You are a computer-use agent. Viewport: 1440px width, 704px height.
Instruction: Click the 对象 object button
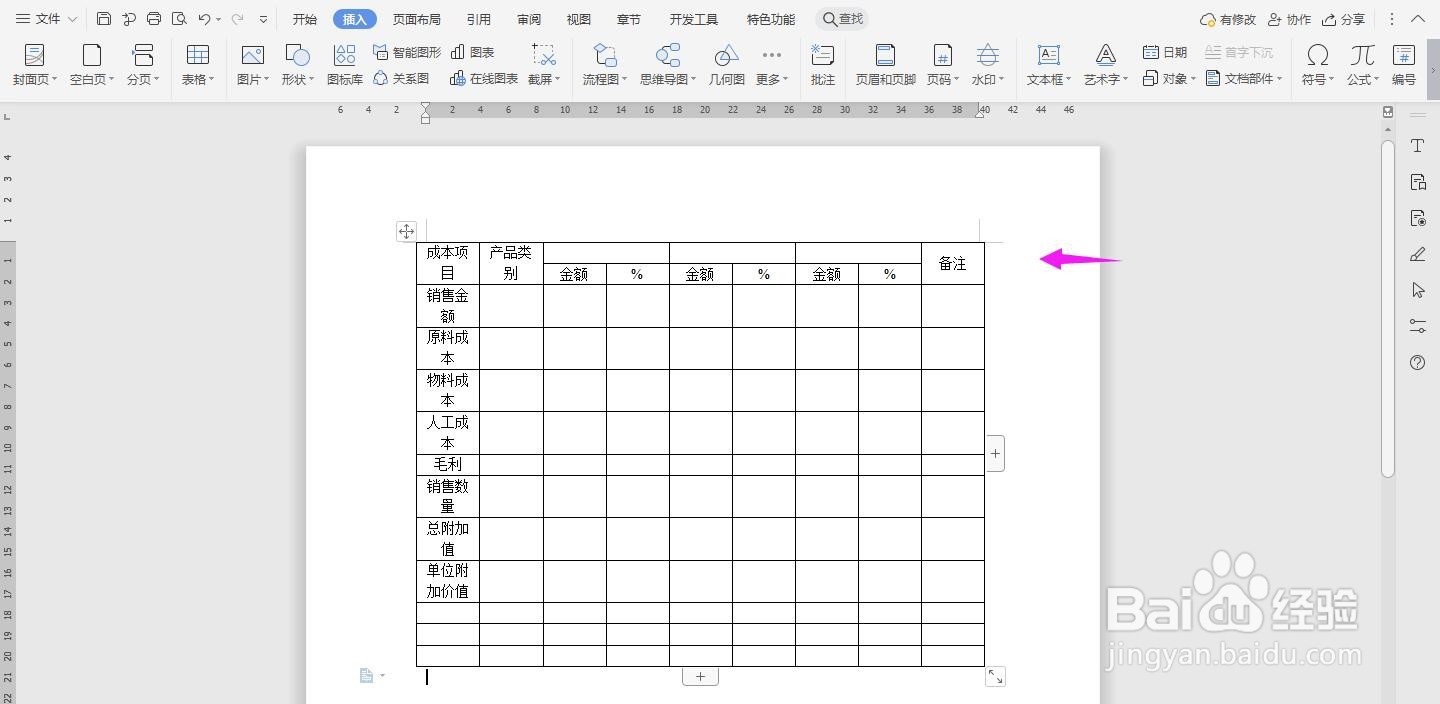point(1167,78)
